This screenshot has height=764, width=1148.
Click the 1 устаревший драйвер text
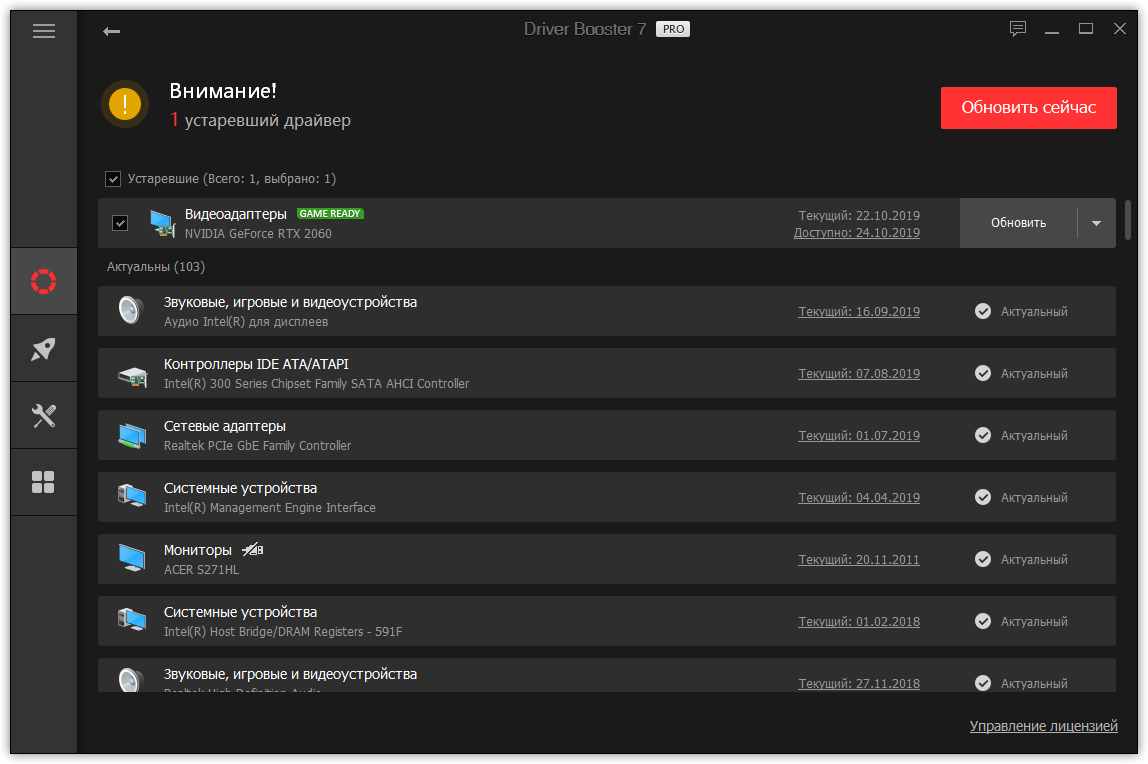[x=260, y=120]
